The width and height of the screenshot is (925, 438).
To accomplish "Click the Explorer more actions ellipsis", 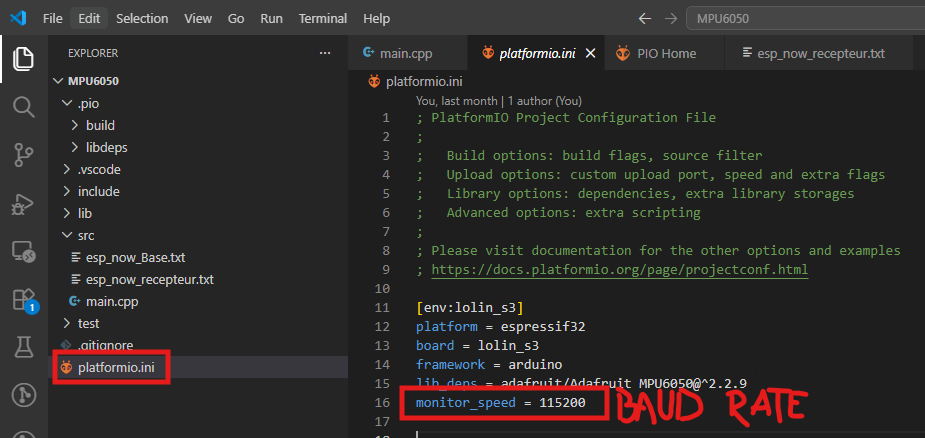I will 325,53.
